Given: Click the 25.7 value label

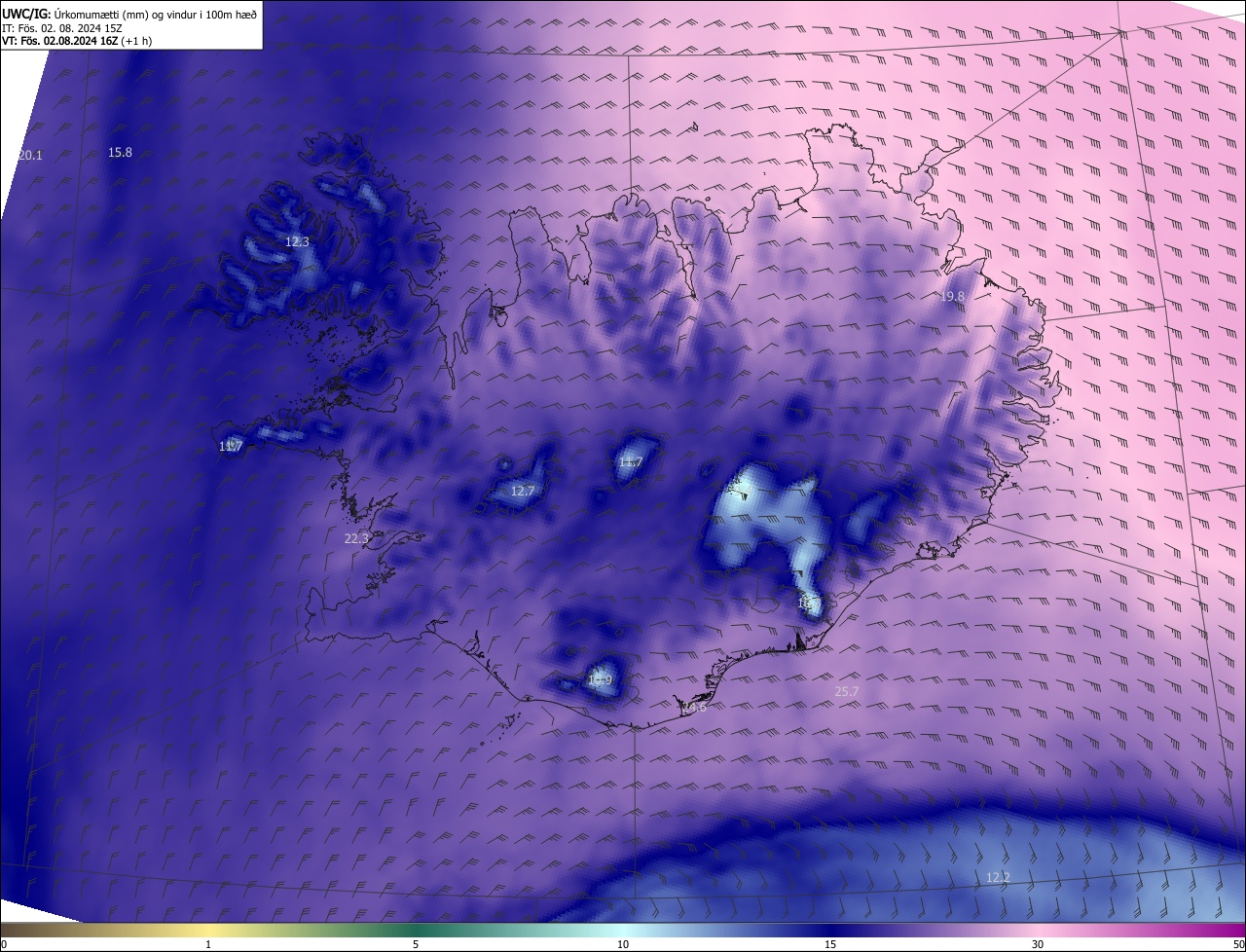Looking at the screenshot, I should [x=847, y=692].
